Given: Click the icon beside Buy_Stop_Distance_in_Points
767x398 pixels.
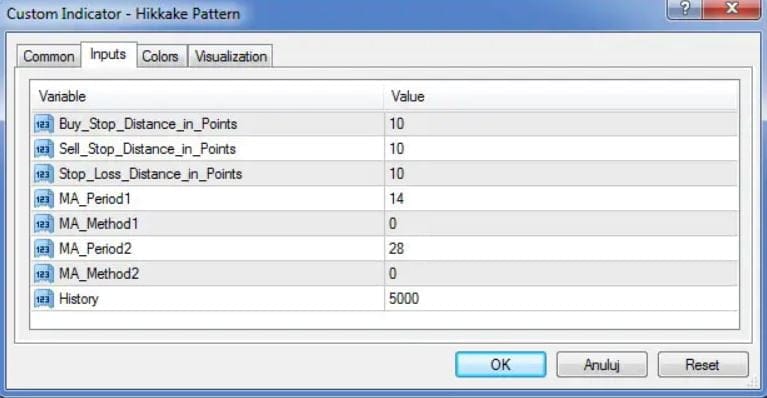Looking at the screenshot, I should tap(44, 124).
